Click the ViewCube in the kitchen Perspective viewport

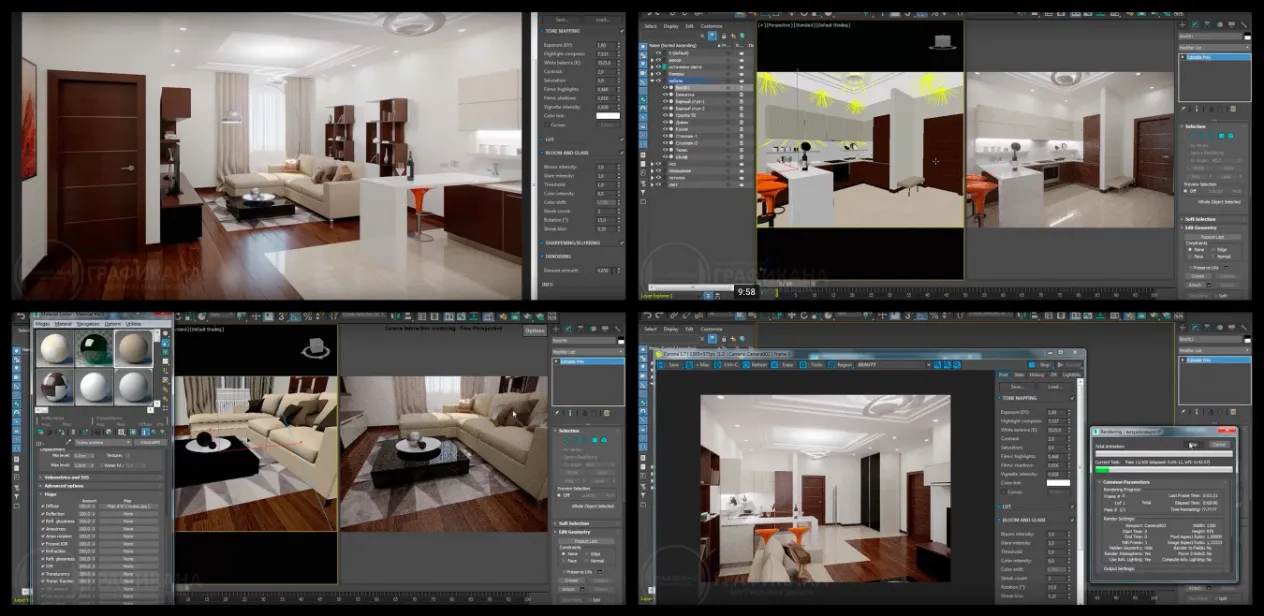pos(940,41)
